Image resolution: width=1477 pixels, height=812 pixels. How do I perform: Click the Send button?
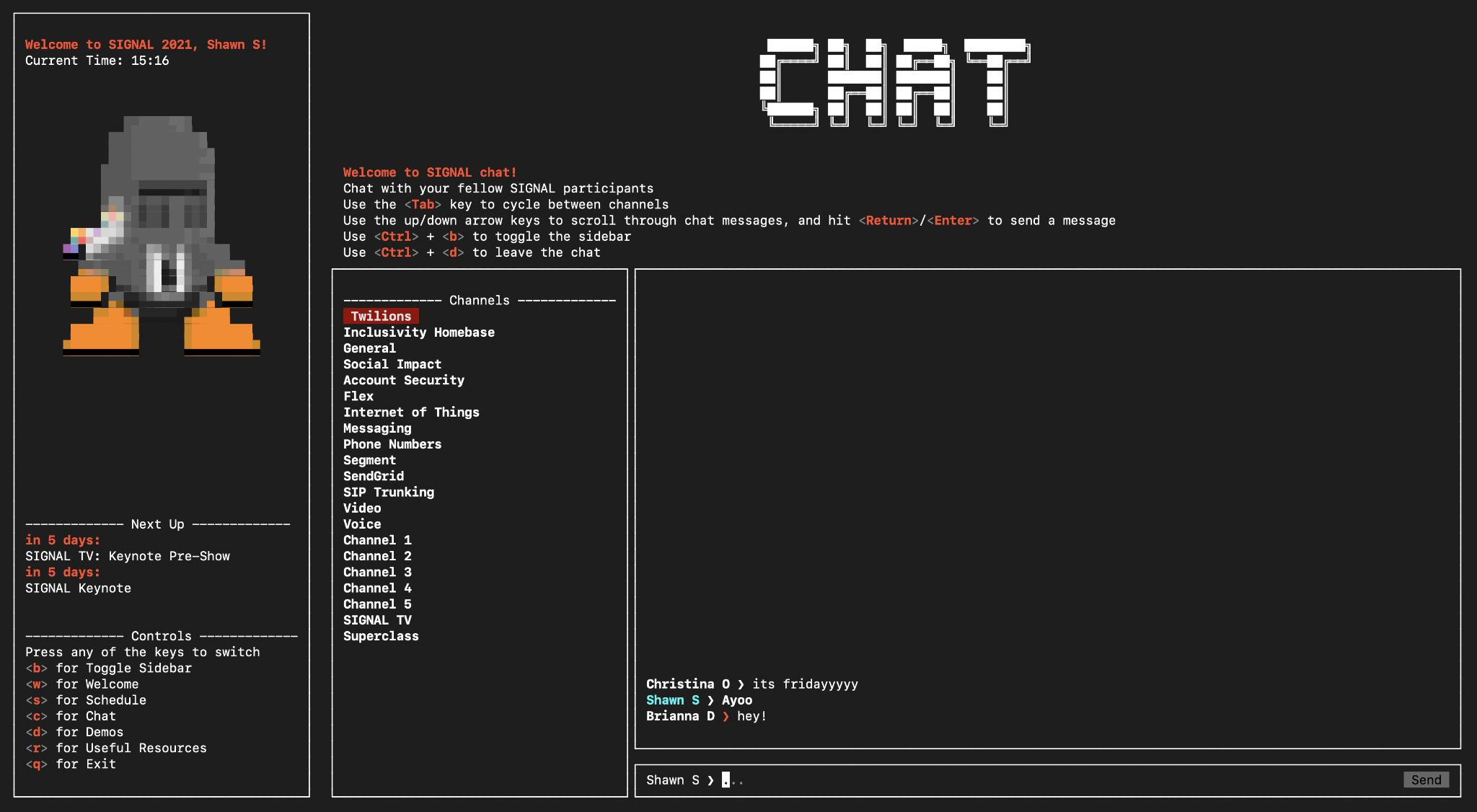1426,780
